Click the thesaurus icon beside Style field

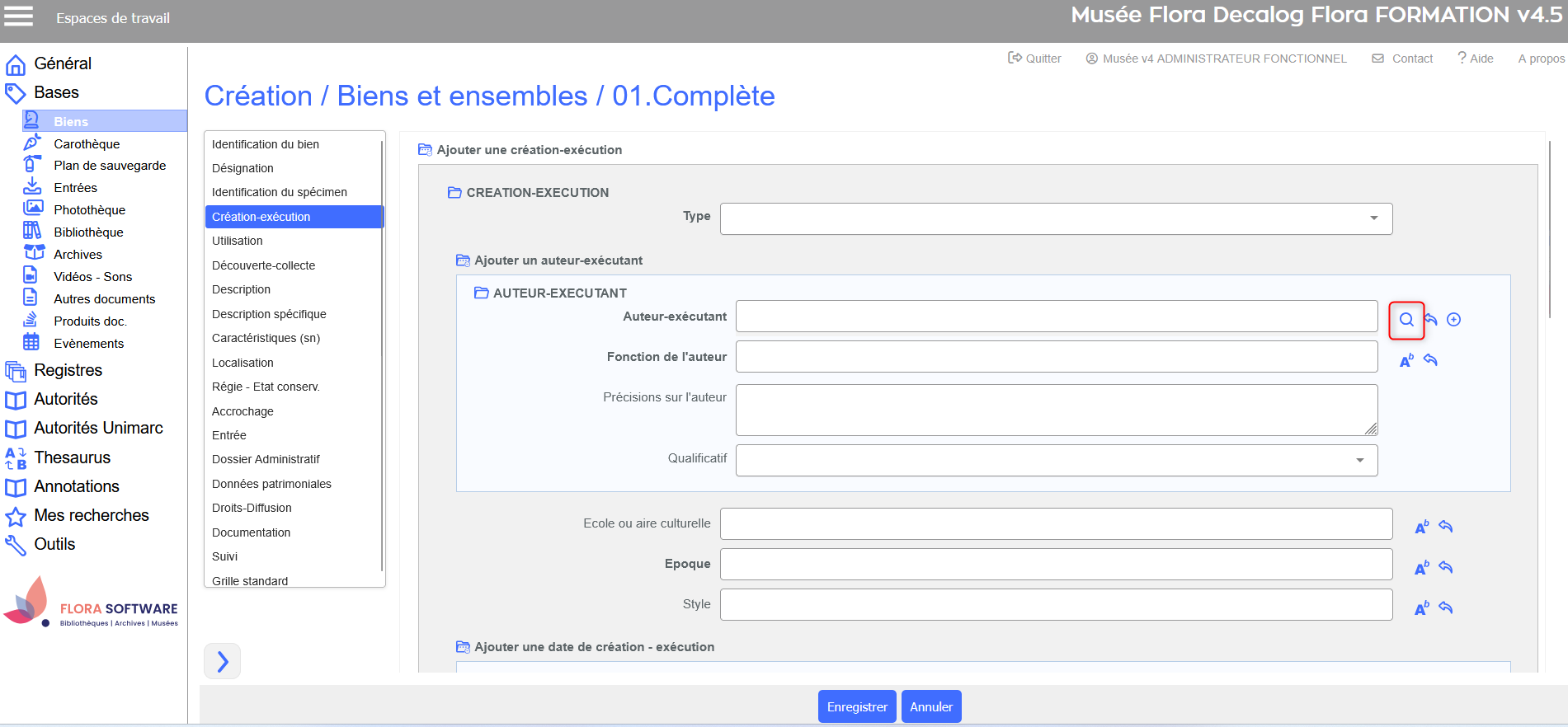(x=1421, y=608)
